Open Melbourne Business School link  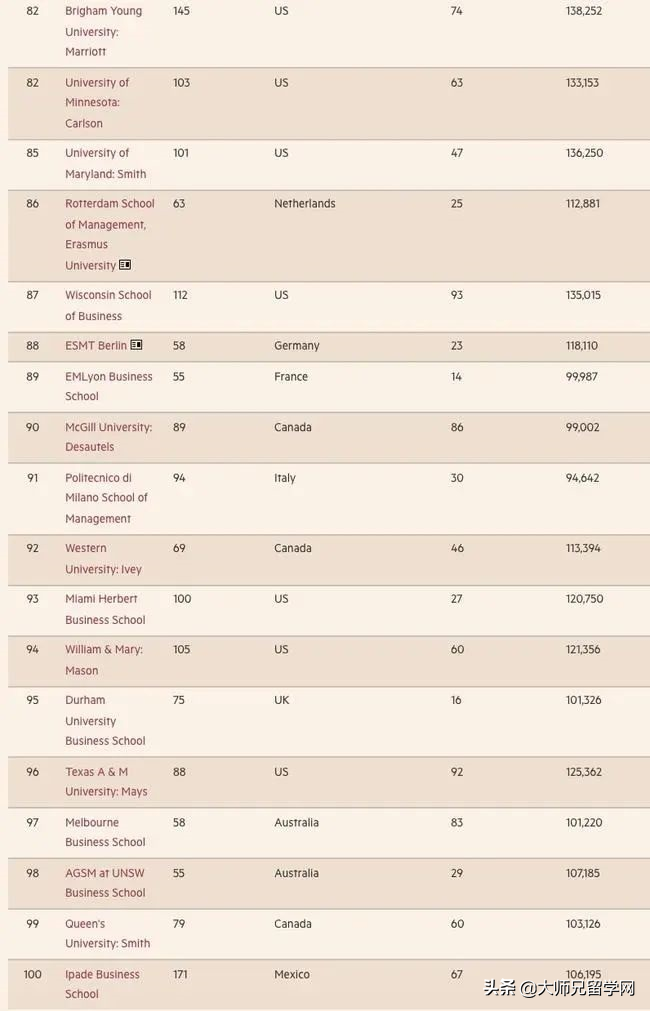coord(105,832)
